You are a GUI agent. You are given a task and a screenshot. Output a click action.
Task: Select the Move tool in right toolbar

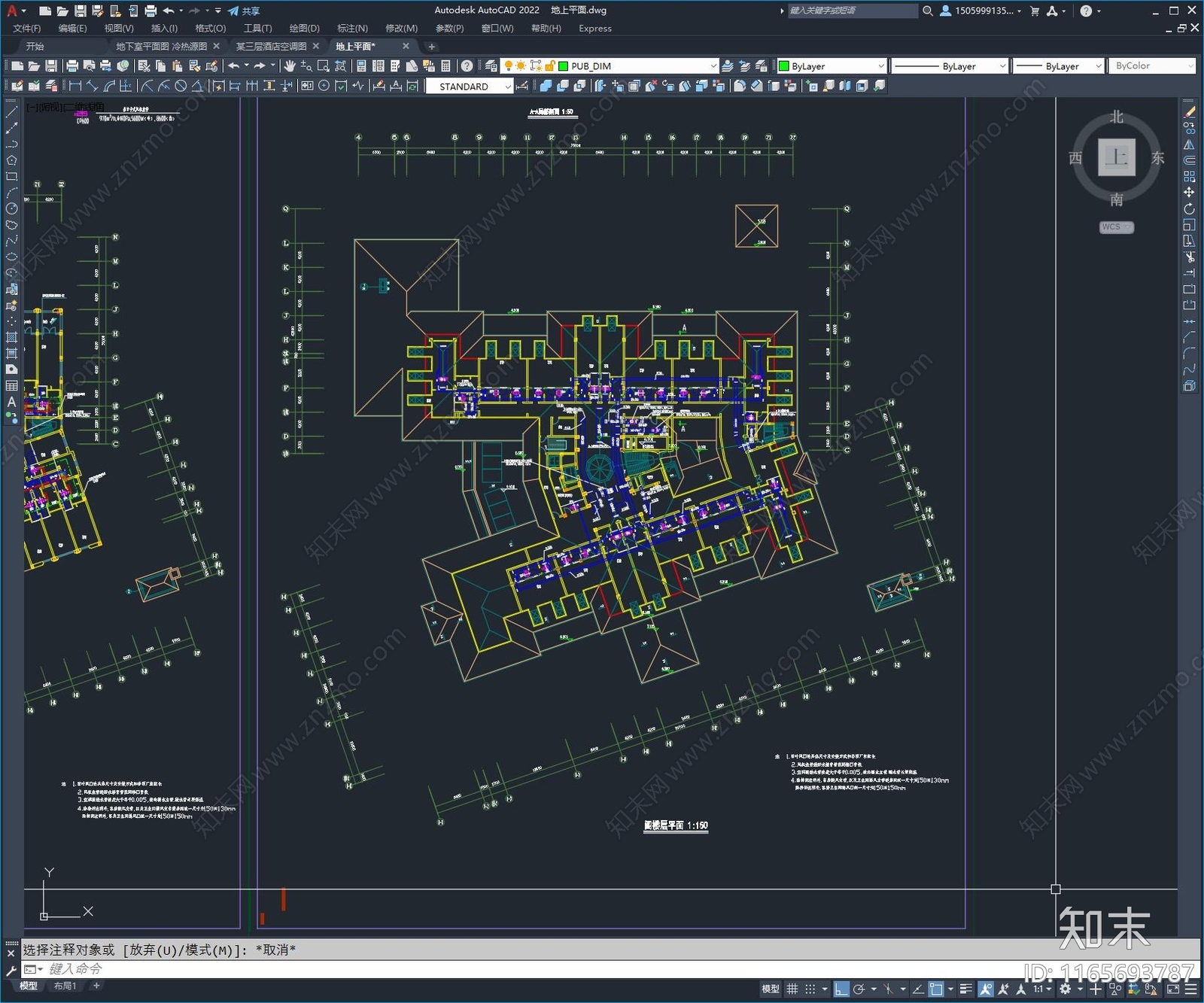tap(1189, 193)
